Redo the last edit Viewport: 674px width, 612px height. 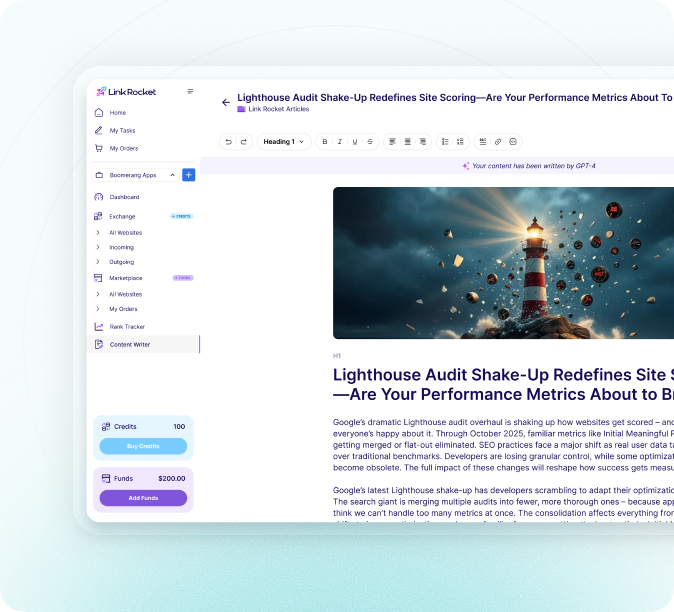click(x=244, y=142)
